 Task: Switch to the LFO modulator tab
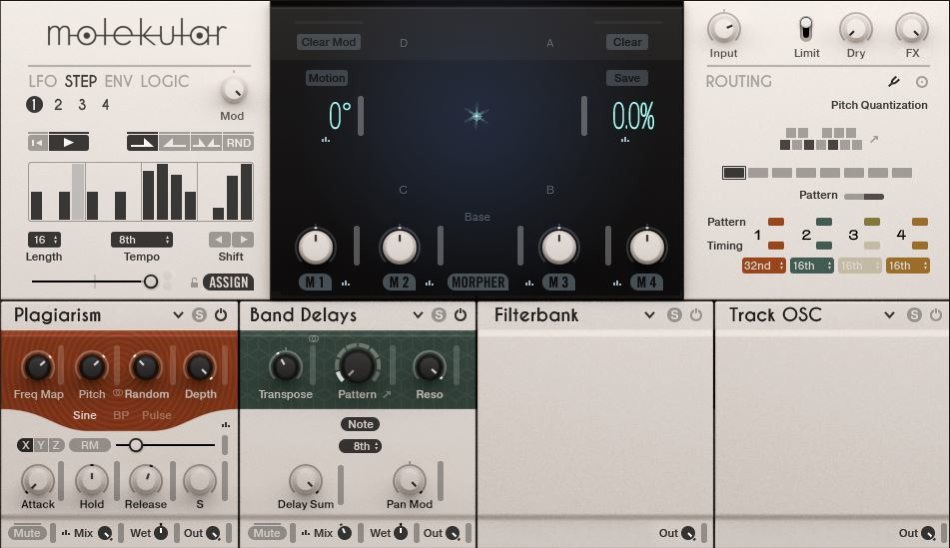click(x=43, y=81)
